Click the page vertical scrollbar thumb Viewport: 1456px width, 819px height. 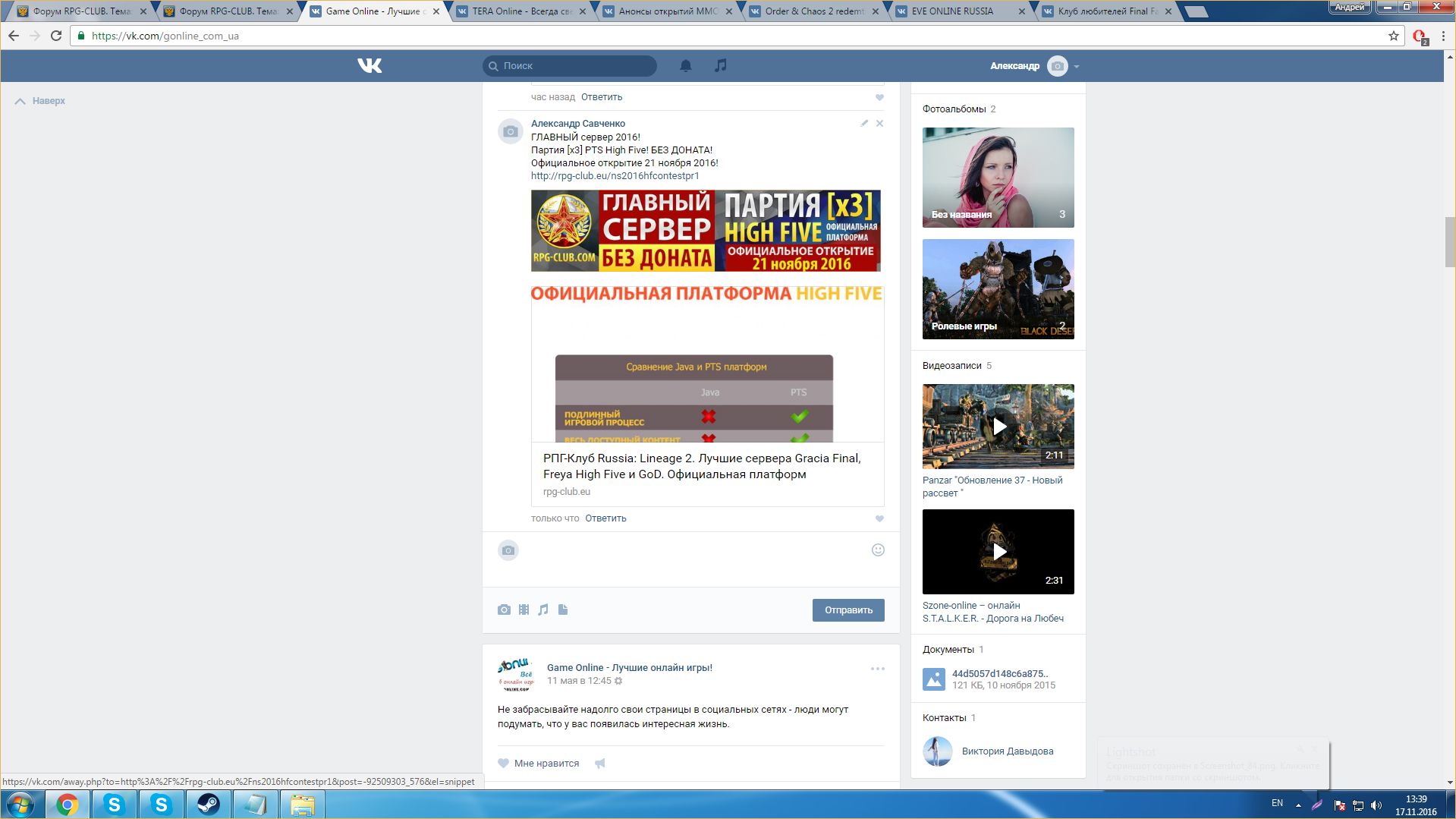(x=1450, y=241)
